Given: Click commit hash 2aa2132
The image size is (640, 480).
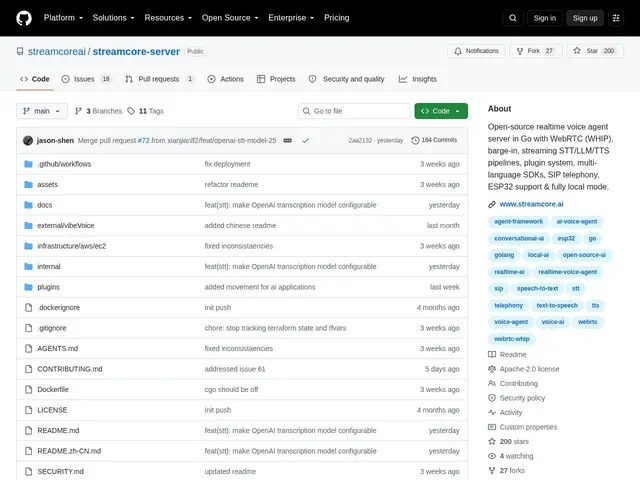Looking at the screenshot, I should point(360,140).
